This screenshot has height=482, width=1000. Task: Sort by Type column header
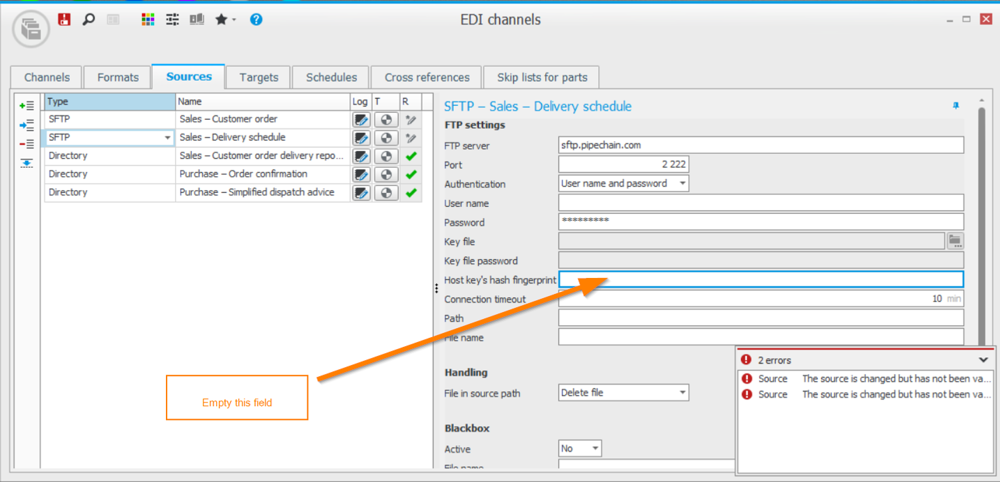coord(110,101)
